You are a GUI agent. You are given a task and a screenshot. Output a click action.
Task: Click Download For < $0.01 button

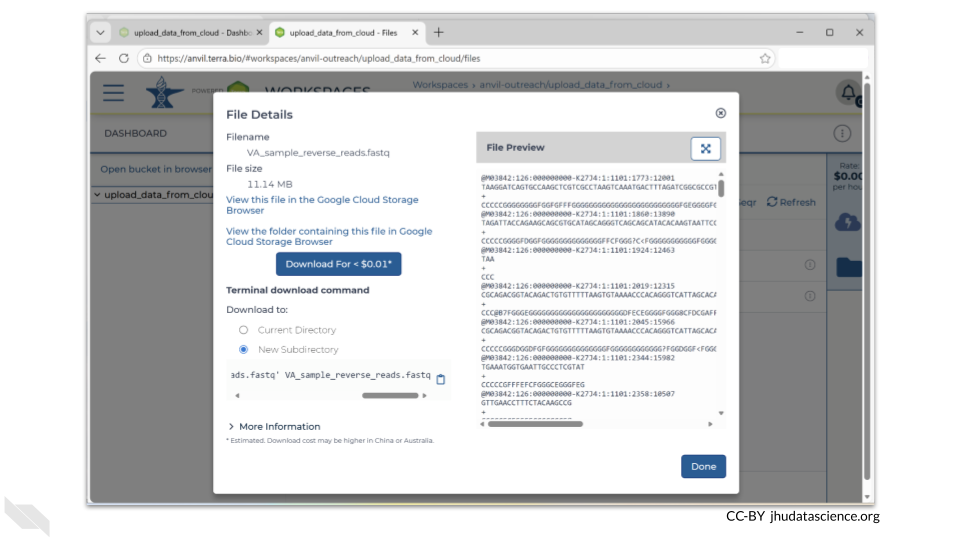339,264
